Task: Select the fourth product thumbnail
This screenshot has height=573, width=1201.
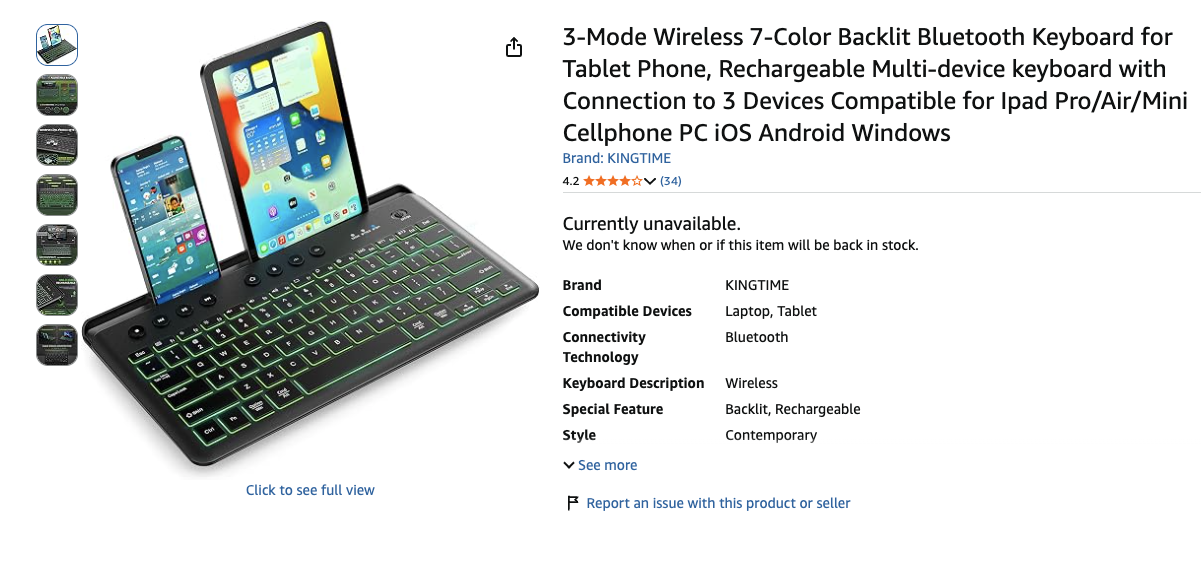Action: (57, 195)
